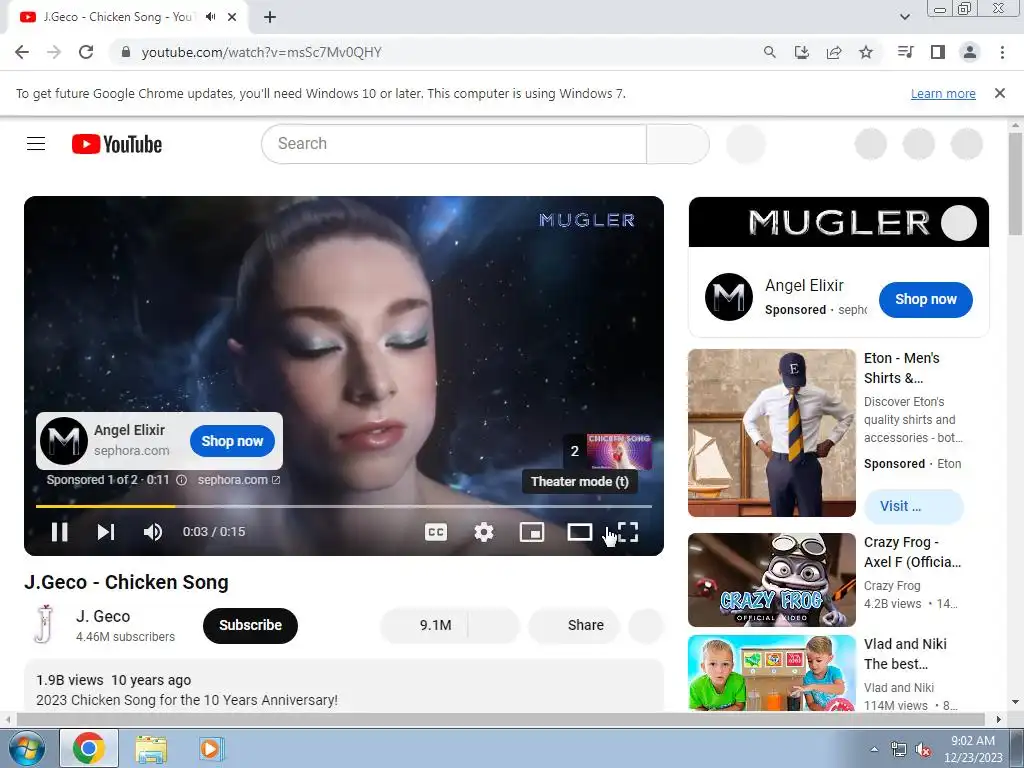Pause the video playback
Screen dimensions: 1024x768
59,532
